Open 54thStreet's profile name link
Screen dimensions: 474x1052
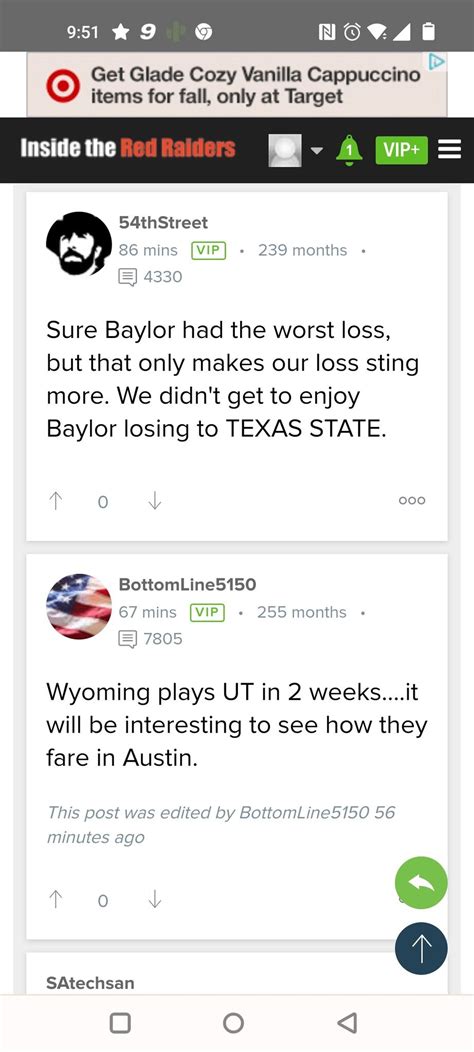[163, 222]
